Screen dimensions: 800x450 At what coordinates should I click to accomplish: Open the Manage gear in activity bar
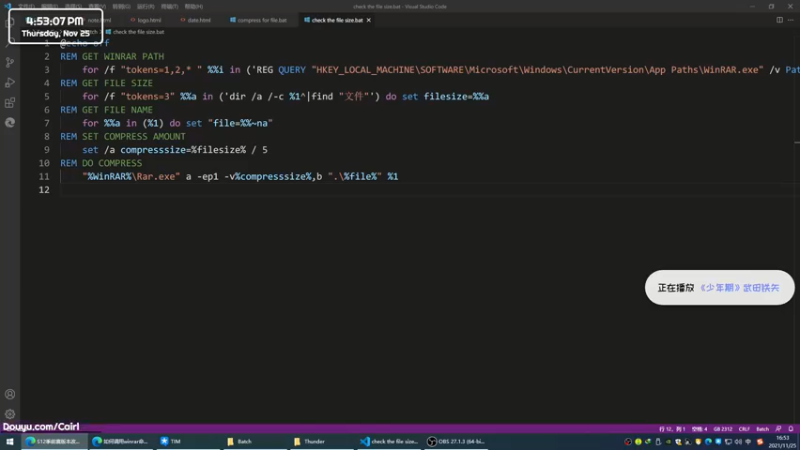10,414
